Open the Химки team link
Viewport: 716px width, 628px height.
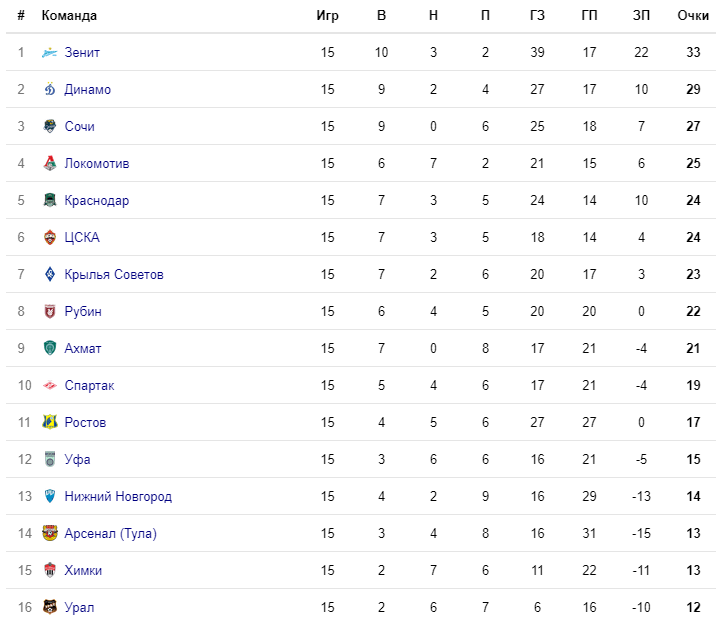[83, 570]
